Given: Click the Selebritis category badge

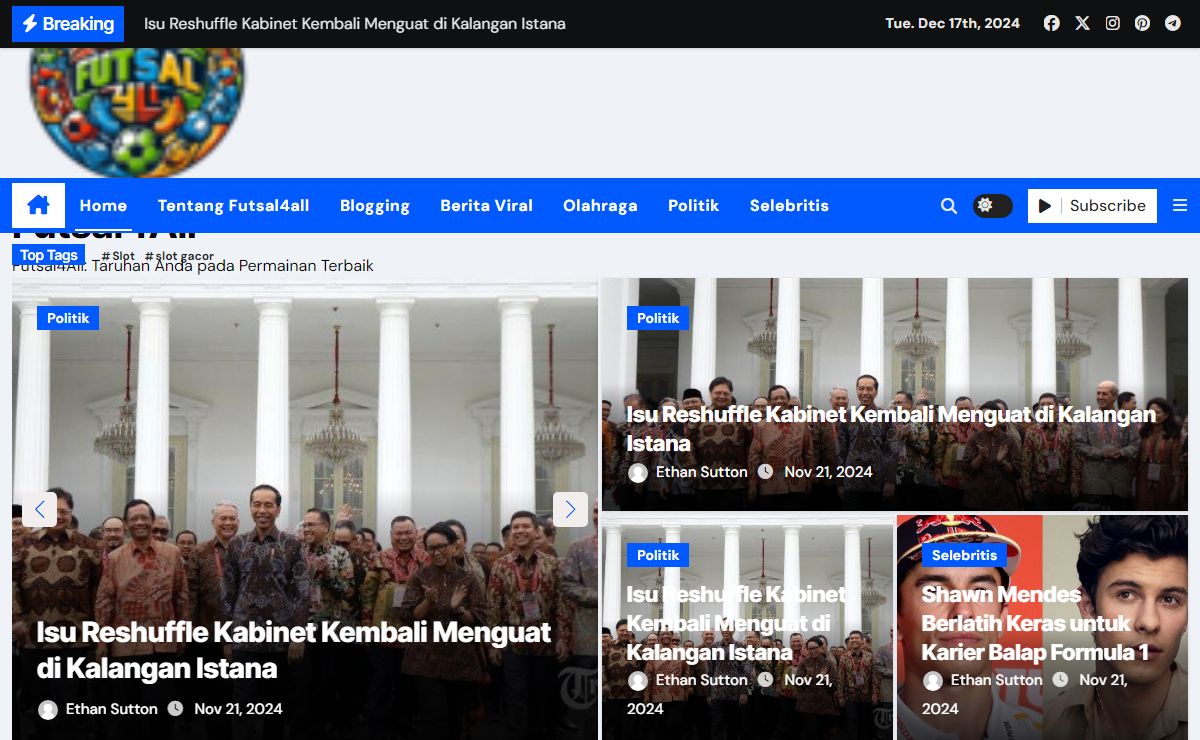Looking at the screenshot, I should [x=964, y=555].
